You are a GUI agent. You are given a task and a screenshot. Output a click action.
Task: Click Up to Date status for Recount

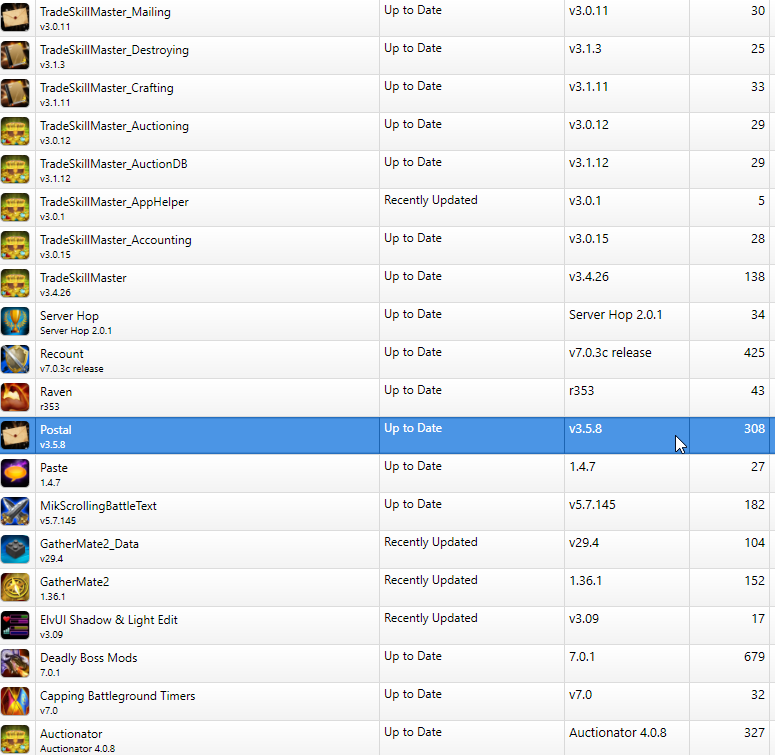point(413,352)
